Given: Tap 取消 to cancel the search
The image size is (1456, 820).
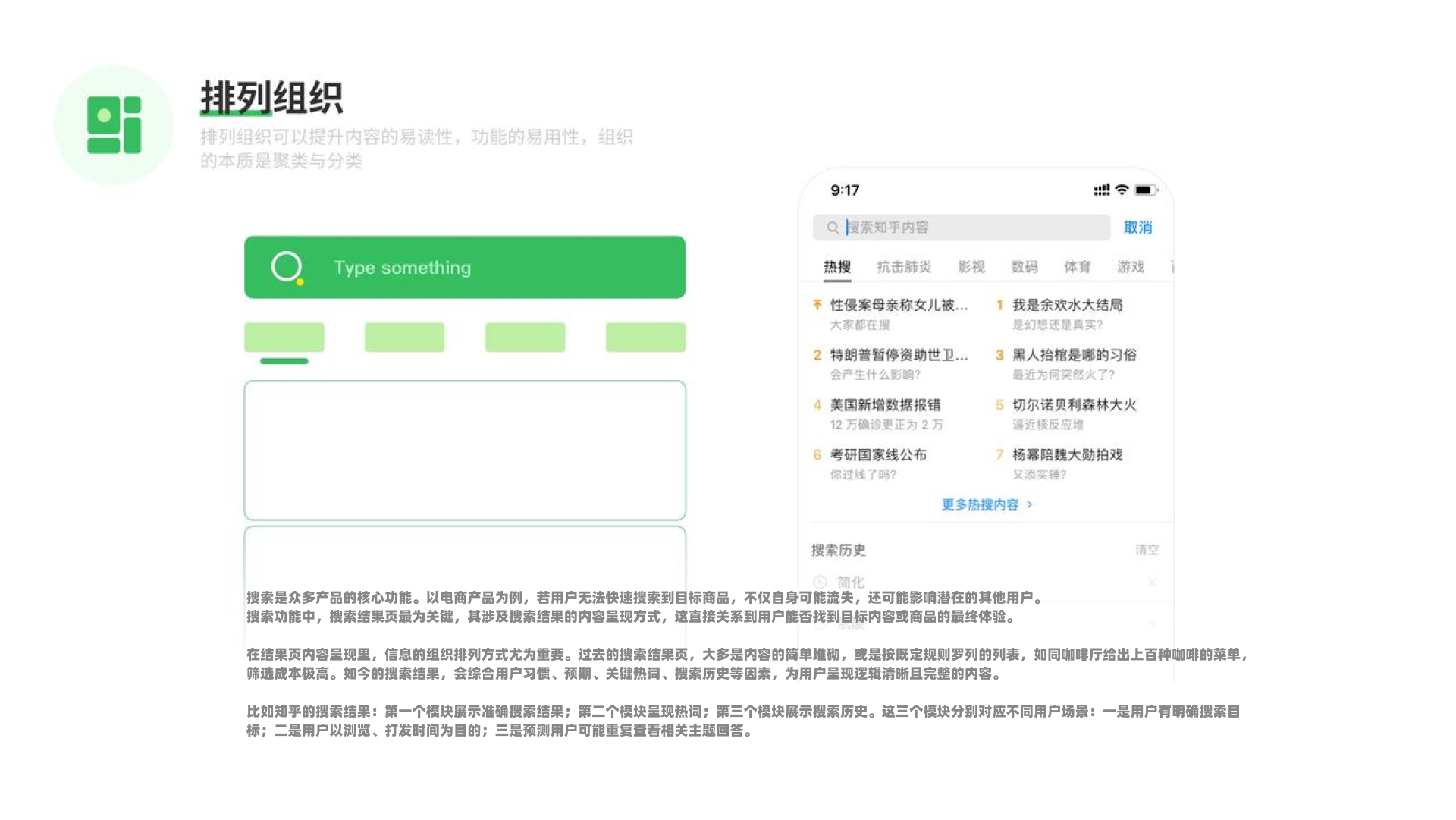Looking at the screenshot, I should 1140,227.
